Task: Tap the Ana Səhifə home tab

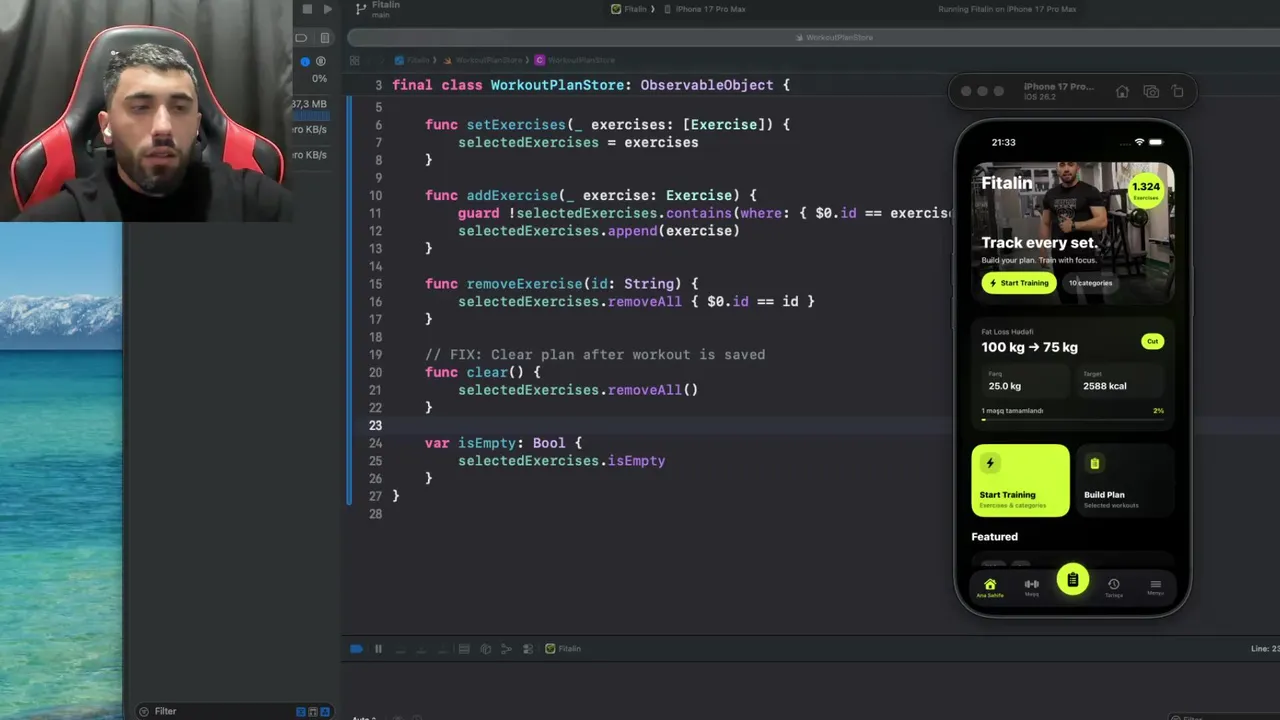Action: [990, 588]
